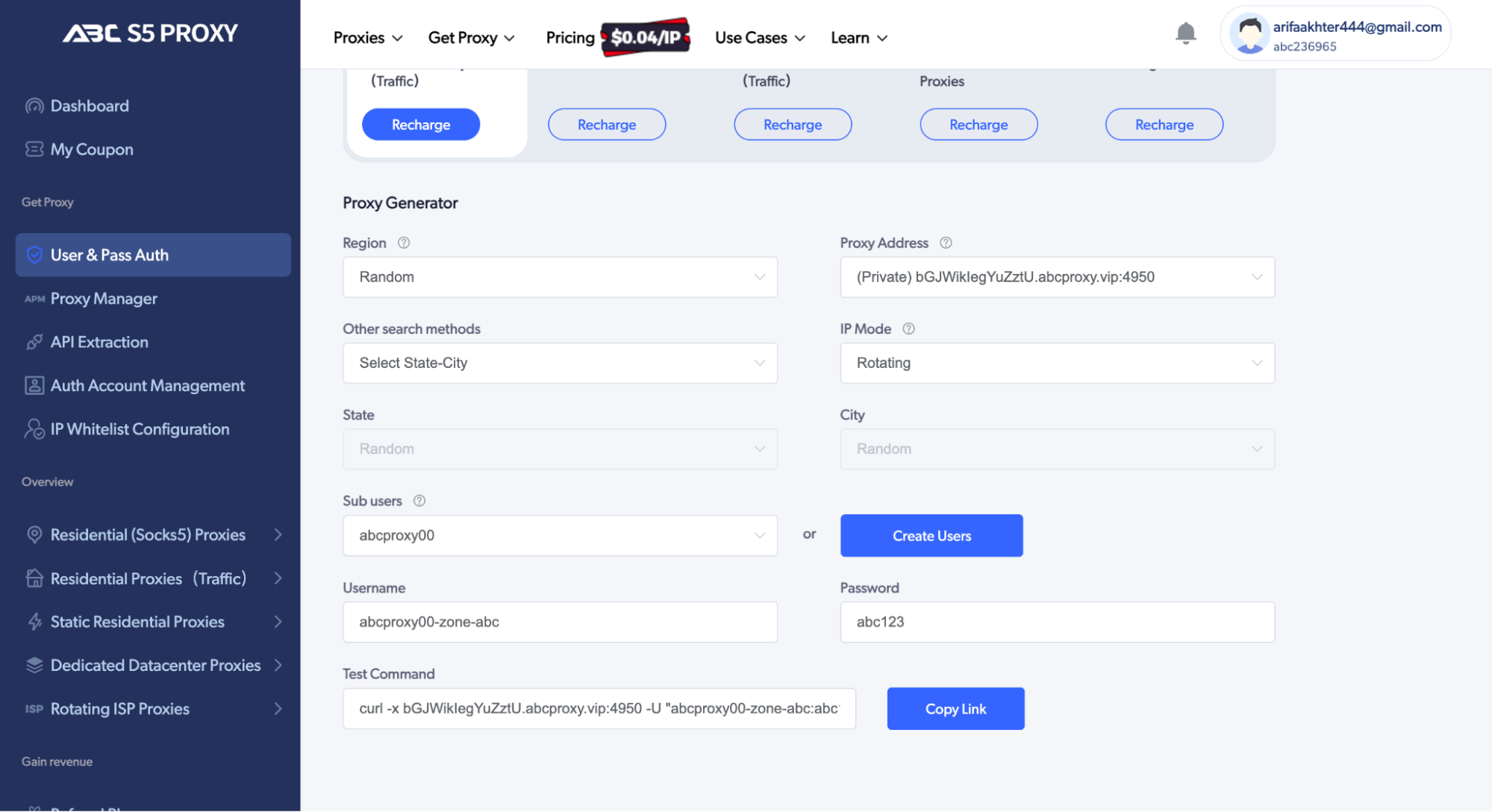Click the Static Residential Proxies lightning icon
Screen dimensions: 1492x812
click(x=34, y=622)
